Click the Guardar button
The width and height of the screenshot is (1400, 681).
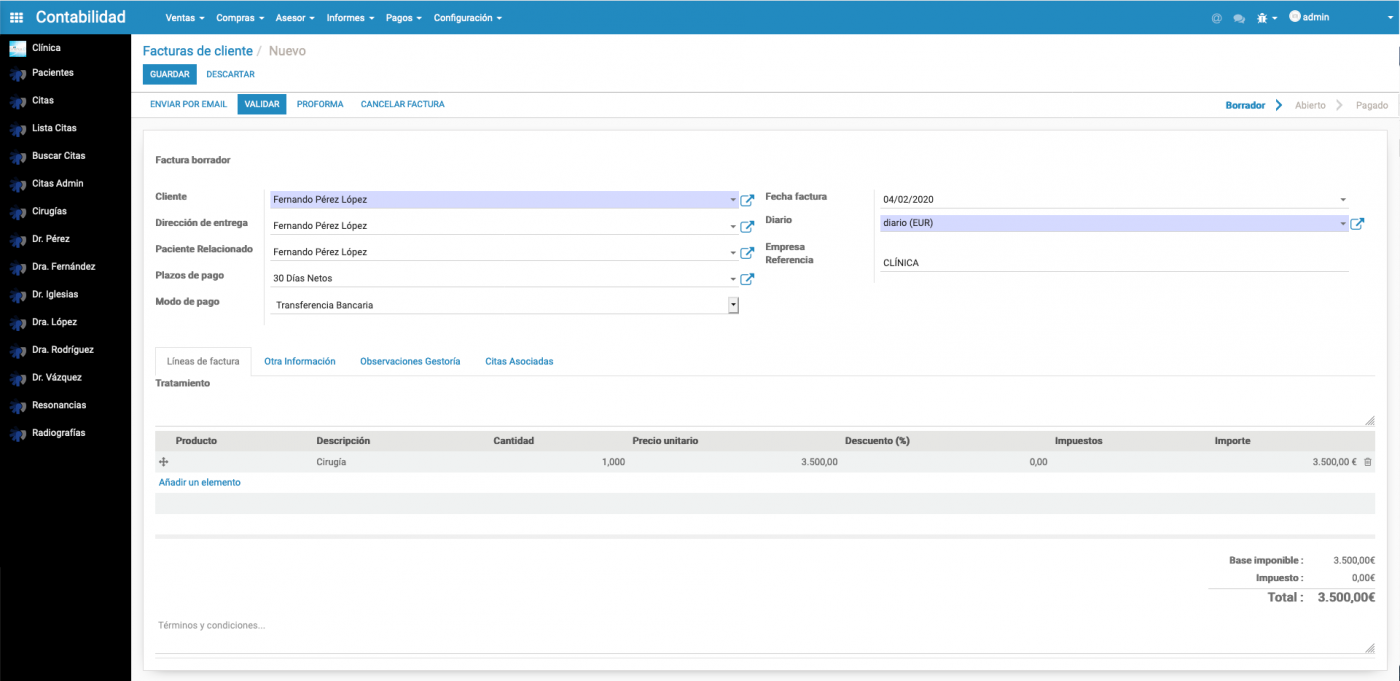[x=169, y=74]
